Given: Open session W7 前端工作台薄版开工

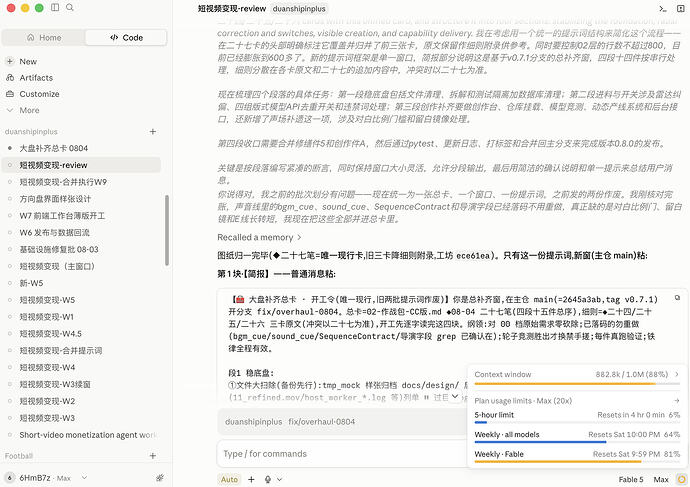Looking at the screenshot, I should tap(81, 216).
